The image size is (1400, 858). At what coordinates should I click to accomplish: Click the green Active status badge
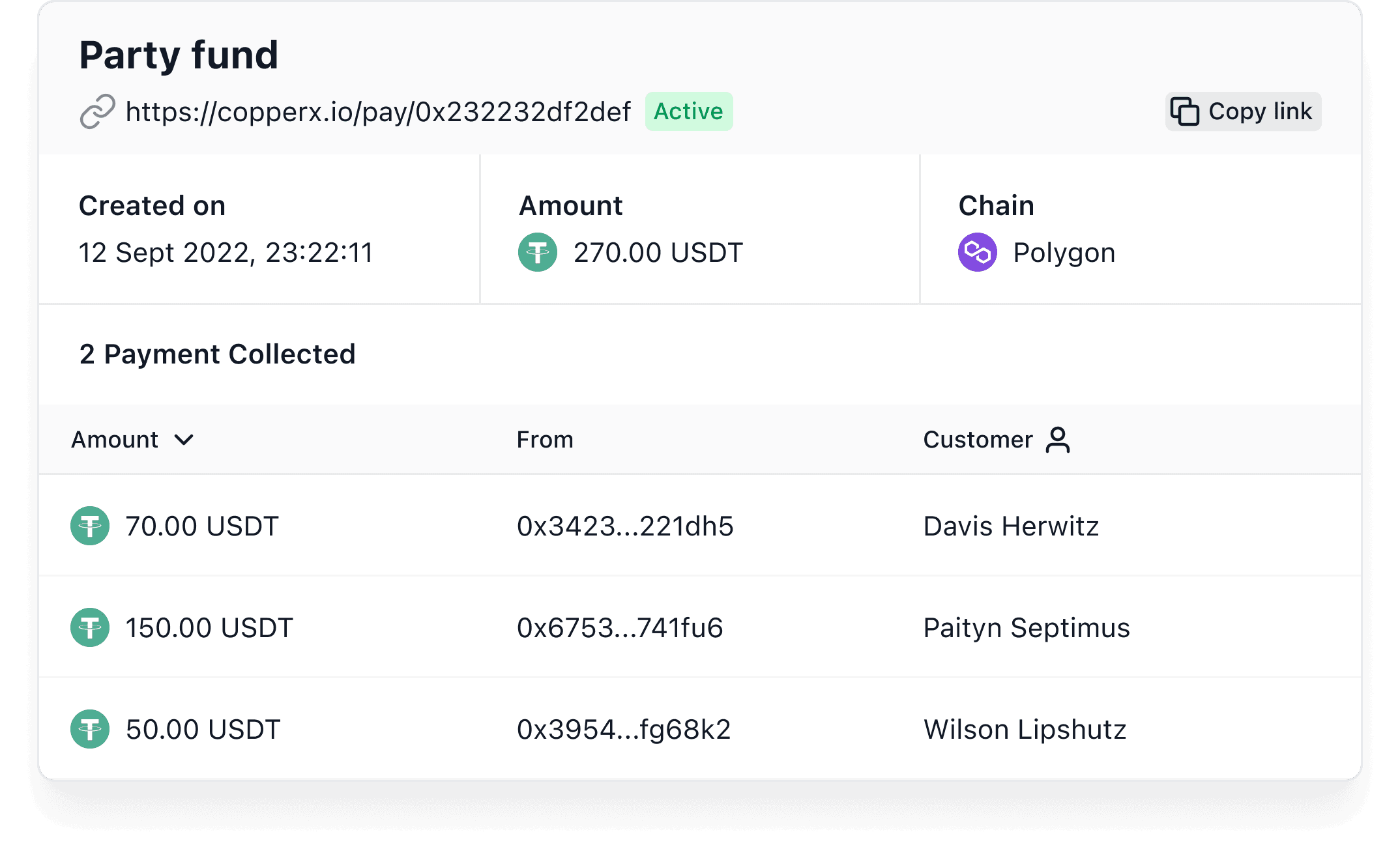pyautogui.click(x=689, y=111)
